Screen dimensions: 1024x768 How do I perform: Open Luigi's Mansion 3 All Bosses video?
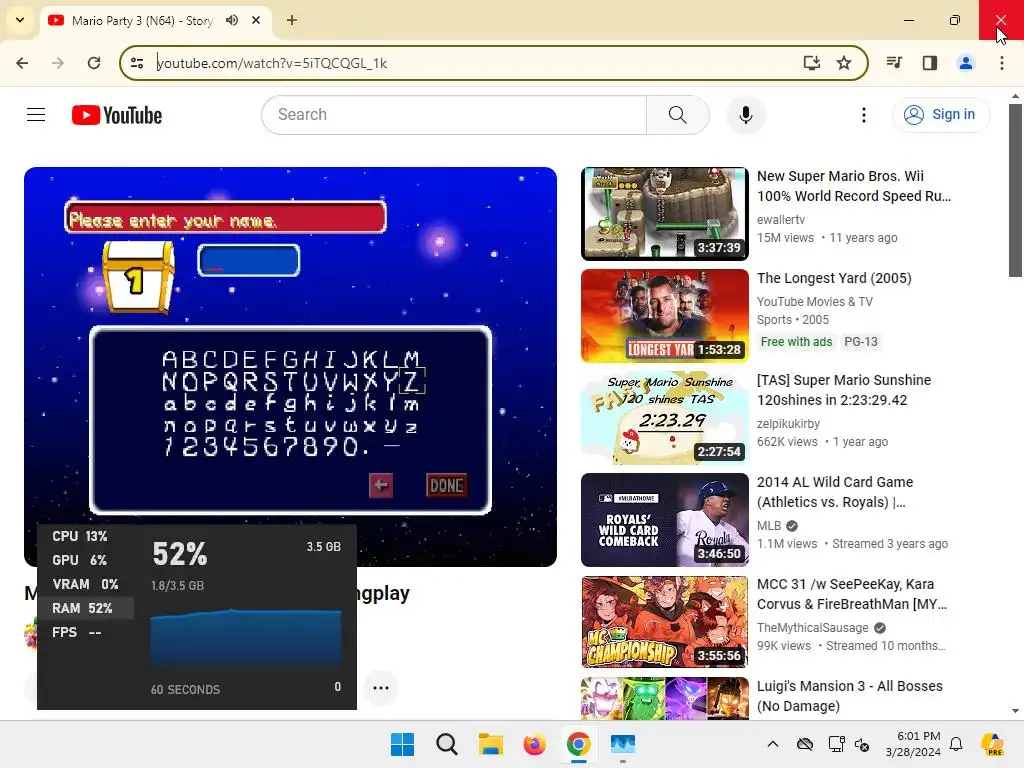coord(850,696)
